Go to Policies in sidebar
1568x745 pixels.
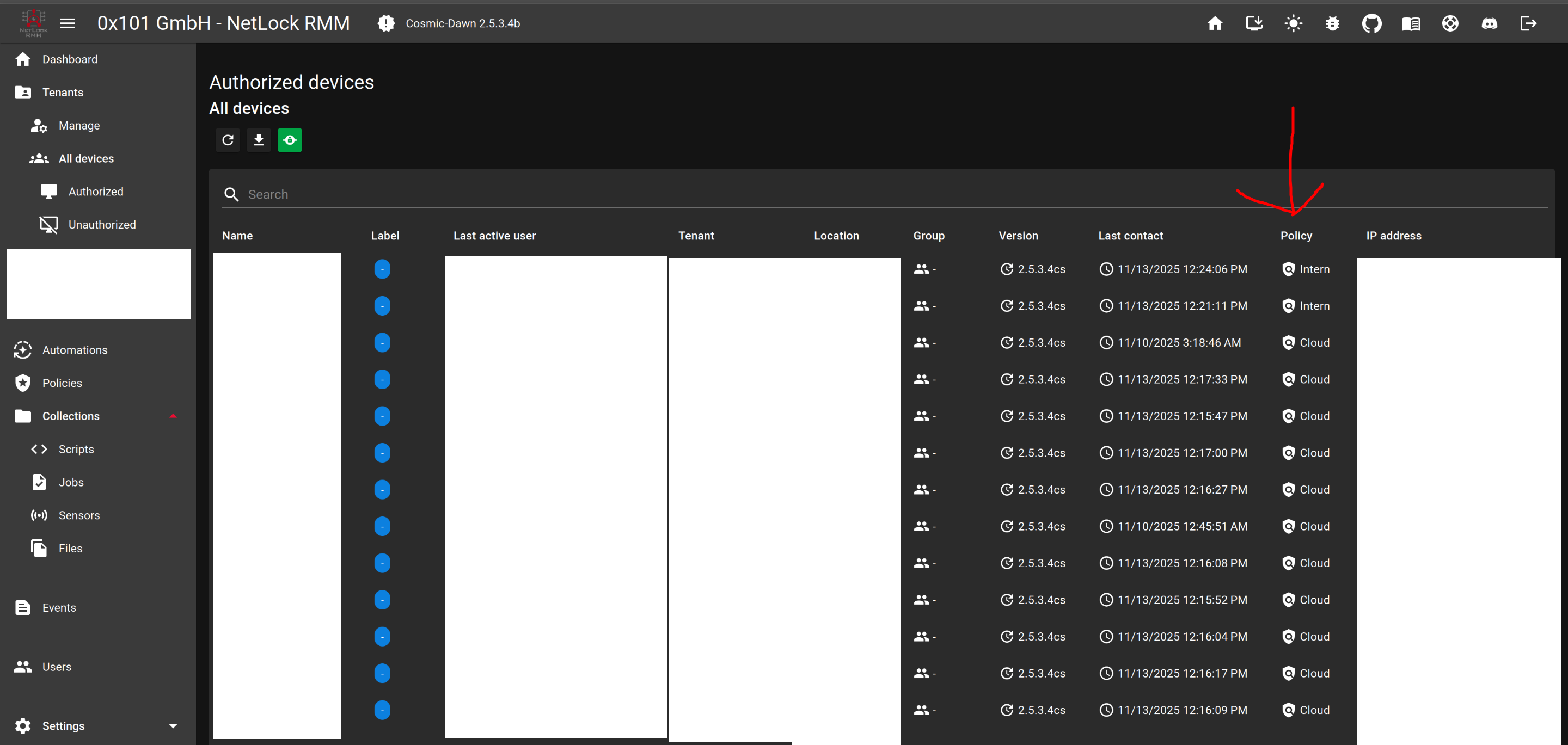62,383
